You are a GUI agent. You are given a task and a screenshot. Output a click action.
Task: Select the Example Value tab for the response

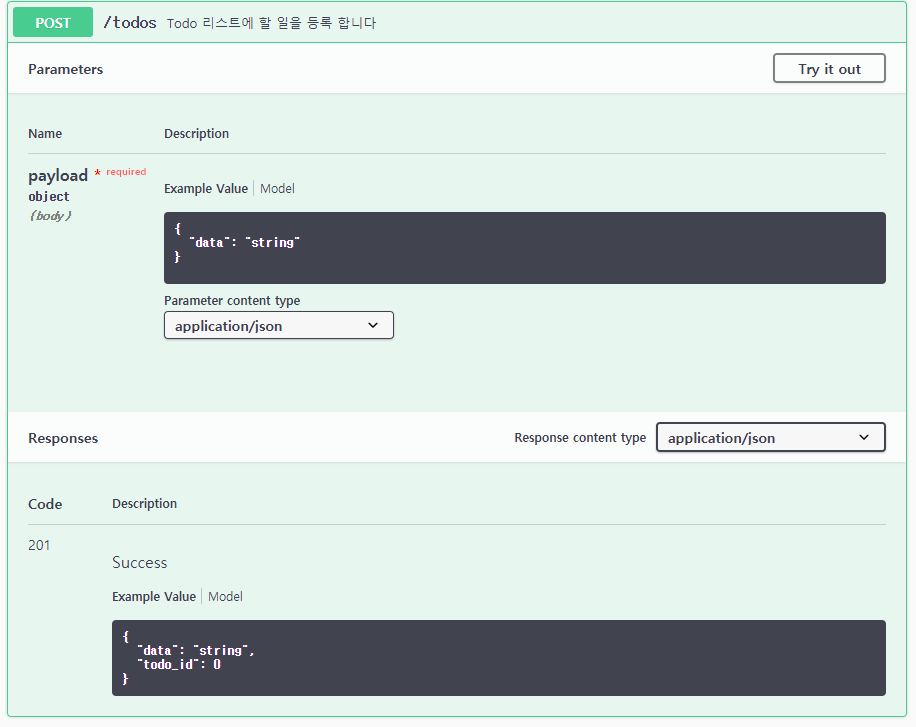click(x=153, y=596)
